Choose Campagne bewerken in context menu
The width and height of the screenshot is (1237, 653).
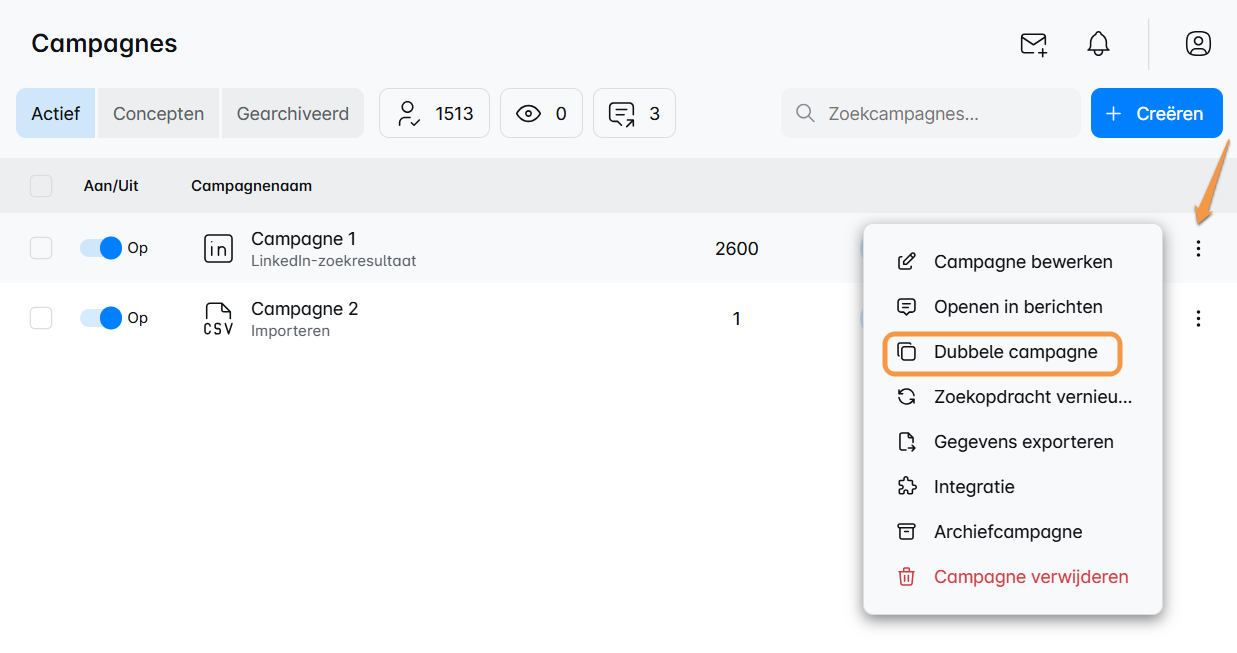coord(1022,262)
